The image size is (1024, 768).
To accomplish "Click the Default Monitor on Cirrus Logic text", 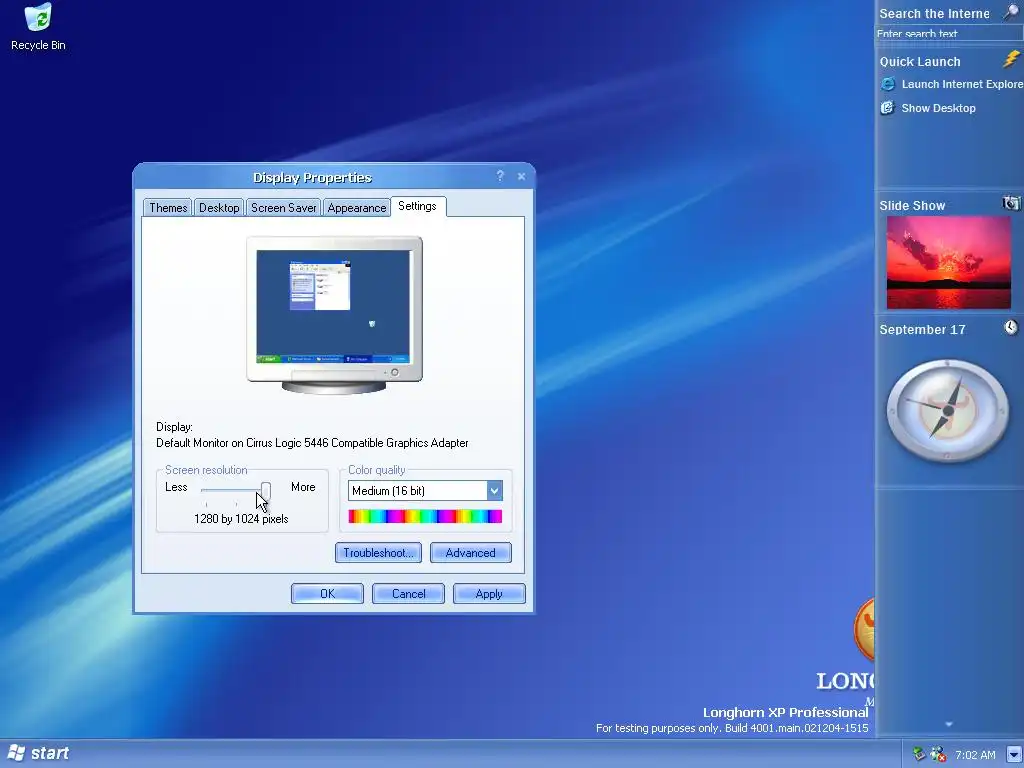I will [312, 443].
